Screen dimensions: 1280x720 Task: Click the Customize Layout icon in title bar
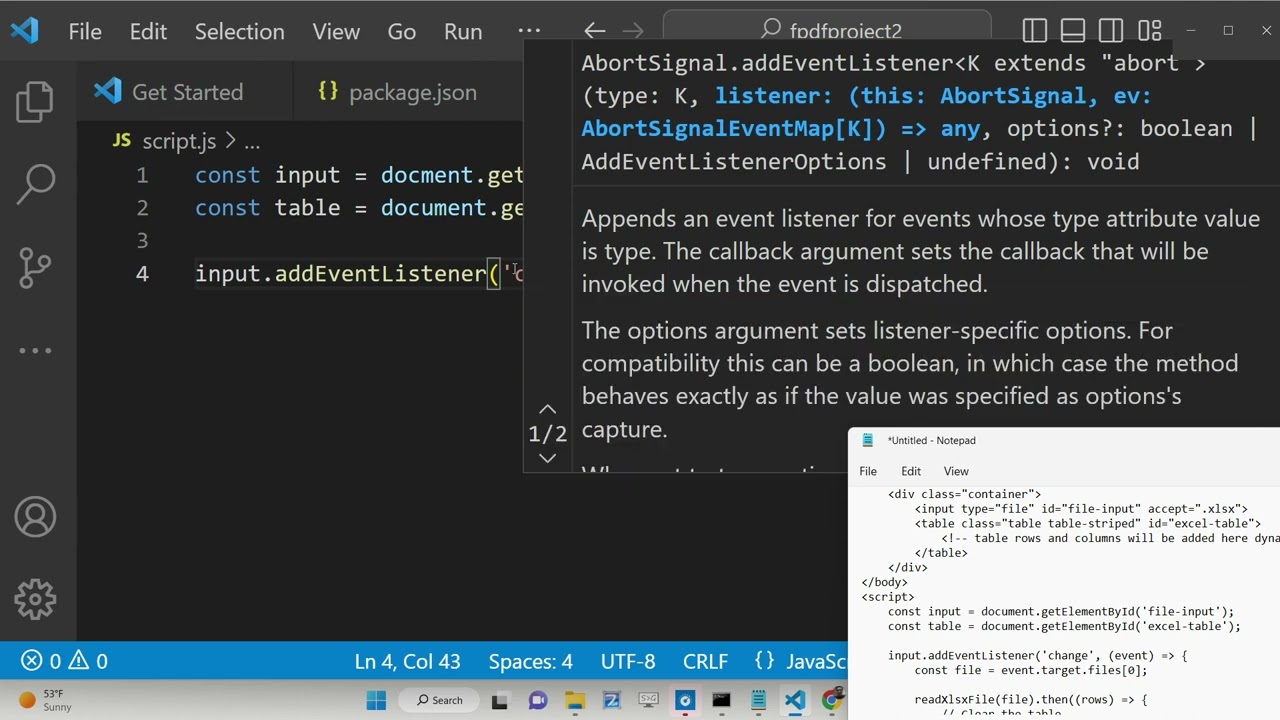1149,31
